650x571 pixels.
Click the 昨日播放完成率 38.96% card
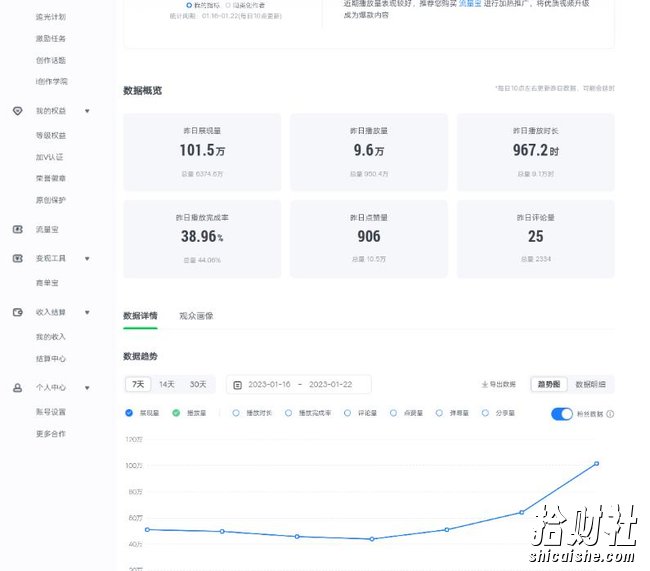pos(202,239)
